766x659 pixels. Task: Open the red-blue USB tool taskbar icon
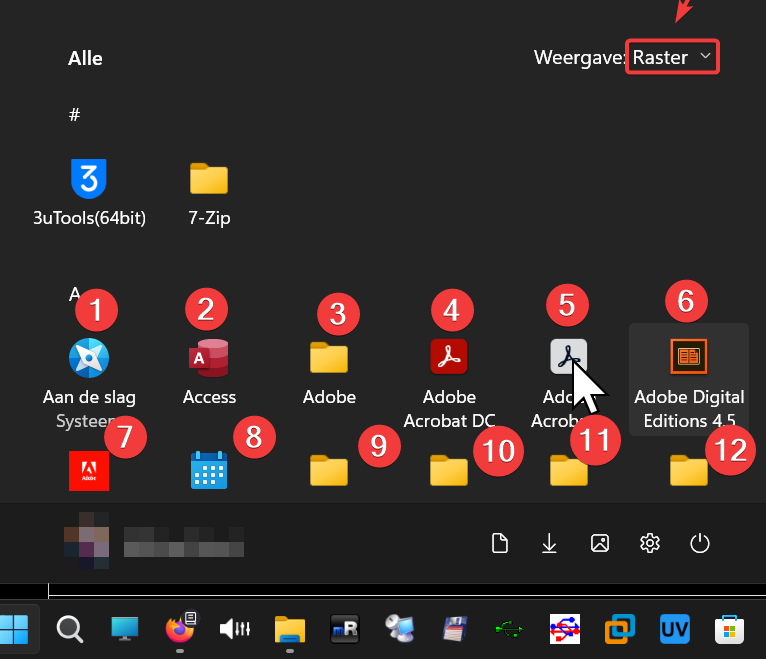[x=565, y=629]
